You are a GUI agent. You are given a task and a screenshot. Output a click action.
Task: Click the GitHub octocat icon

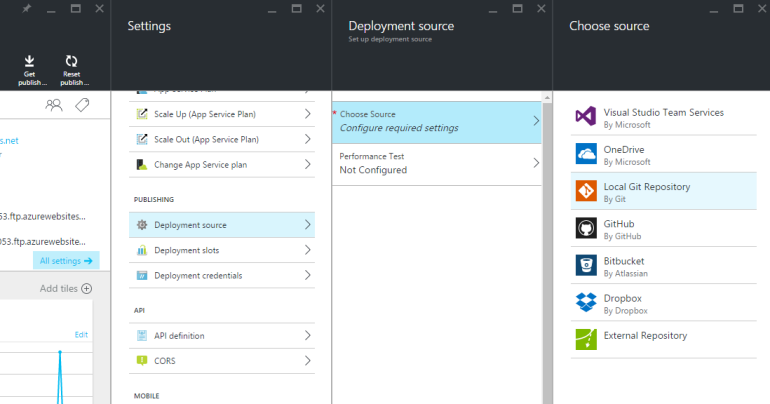tap(586, 229)
